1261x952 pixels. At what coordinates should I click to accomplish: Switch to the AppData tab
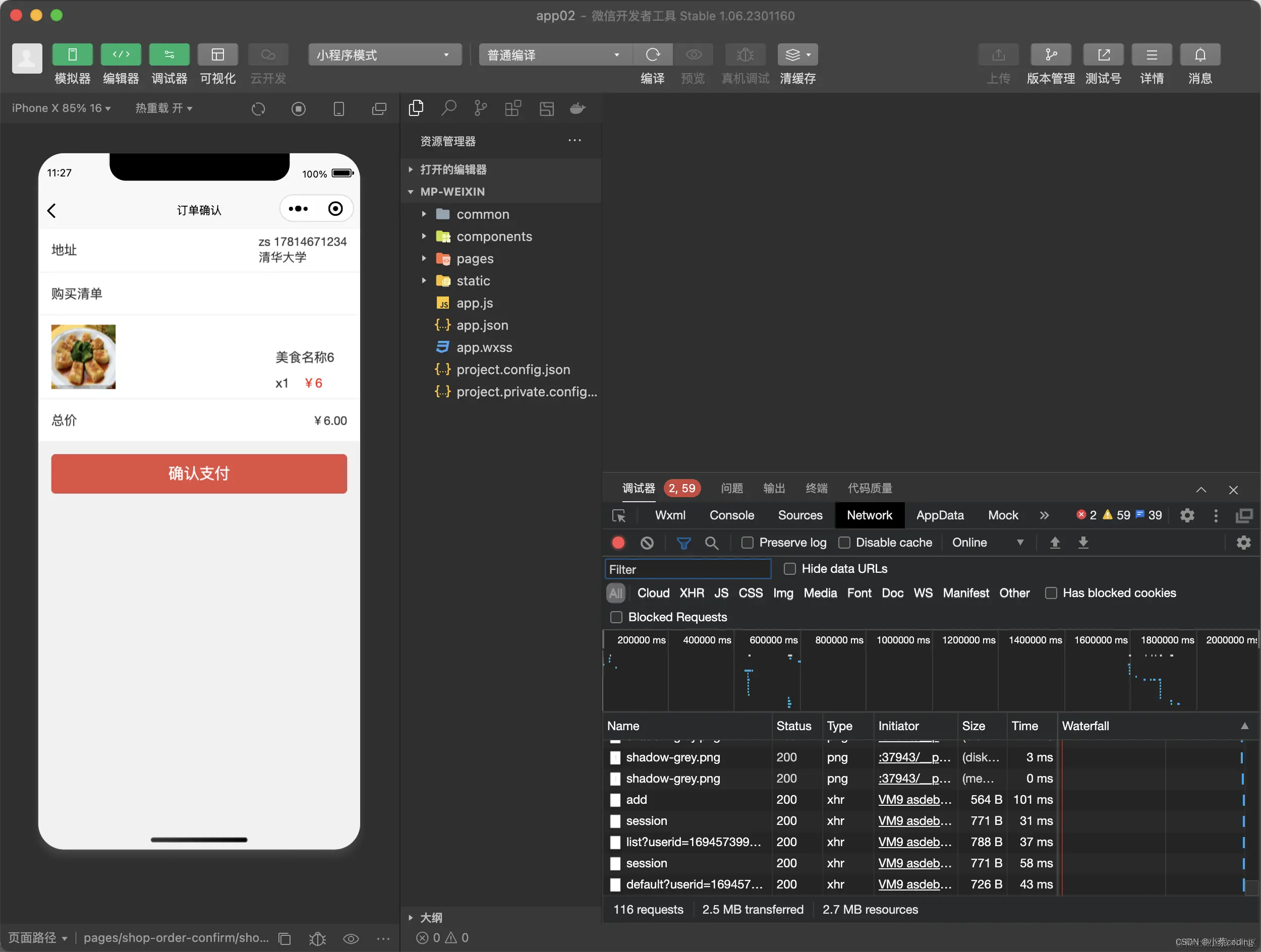940,515
